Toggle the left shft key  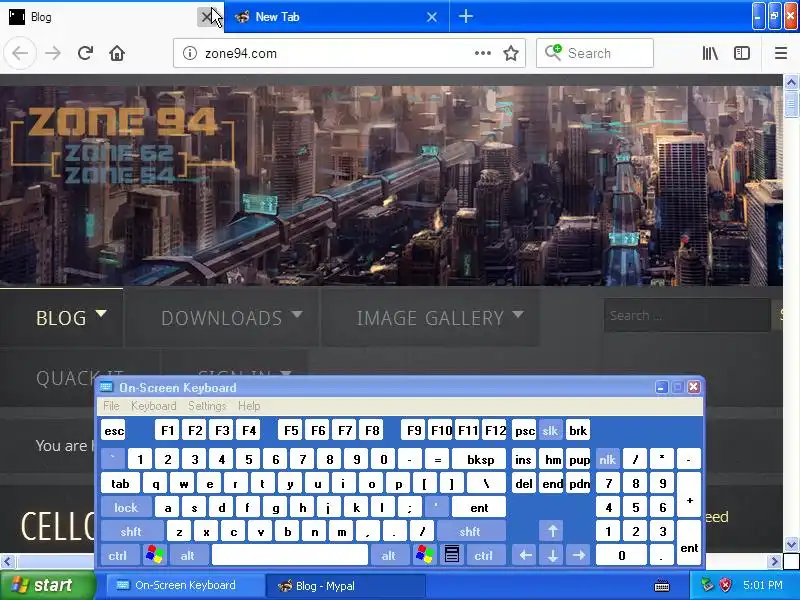[132, 531]
